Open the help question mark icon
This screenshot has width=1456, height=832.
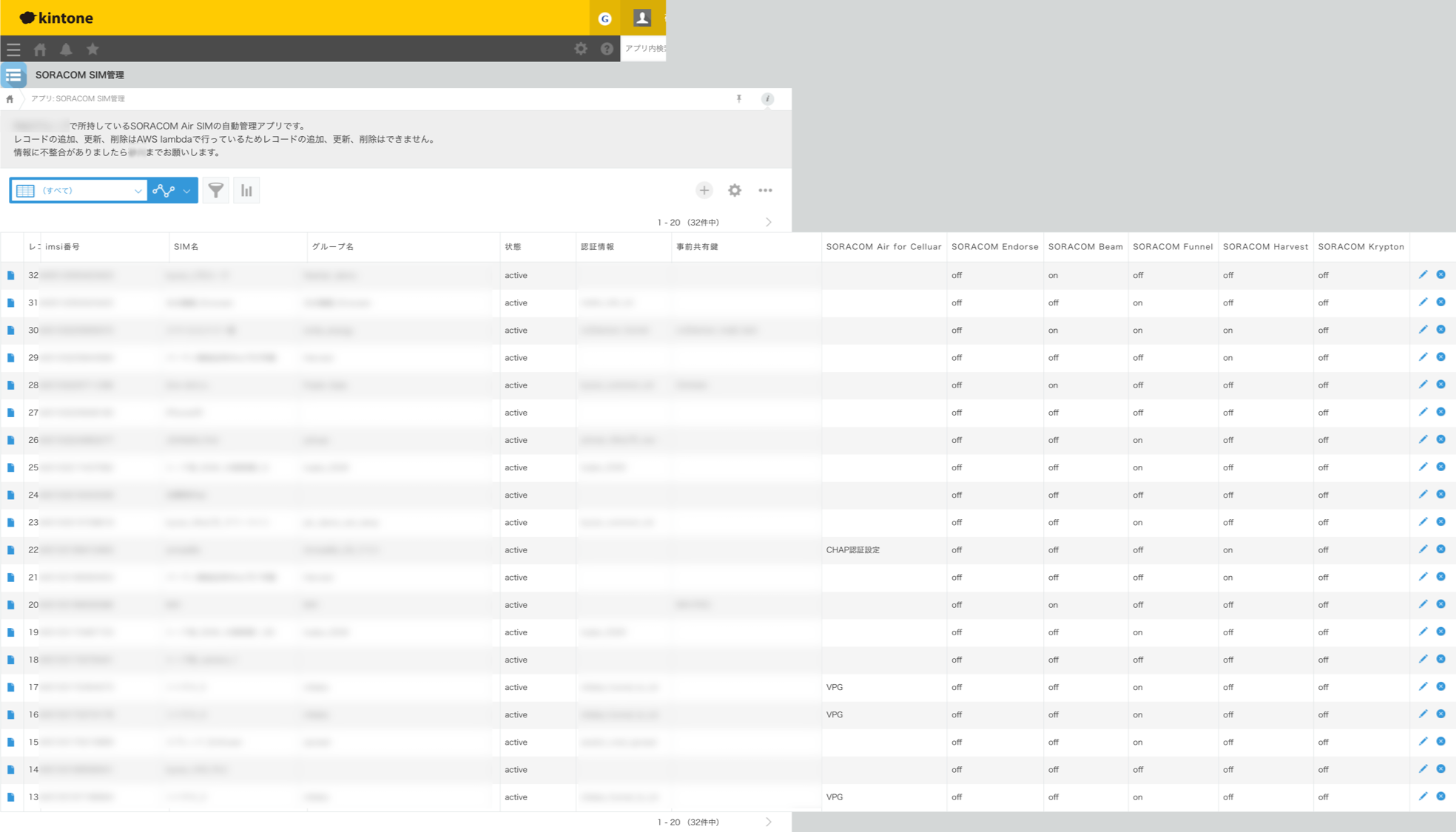pos(607,49)
